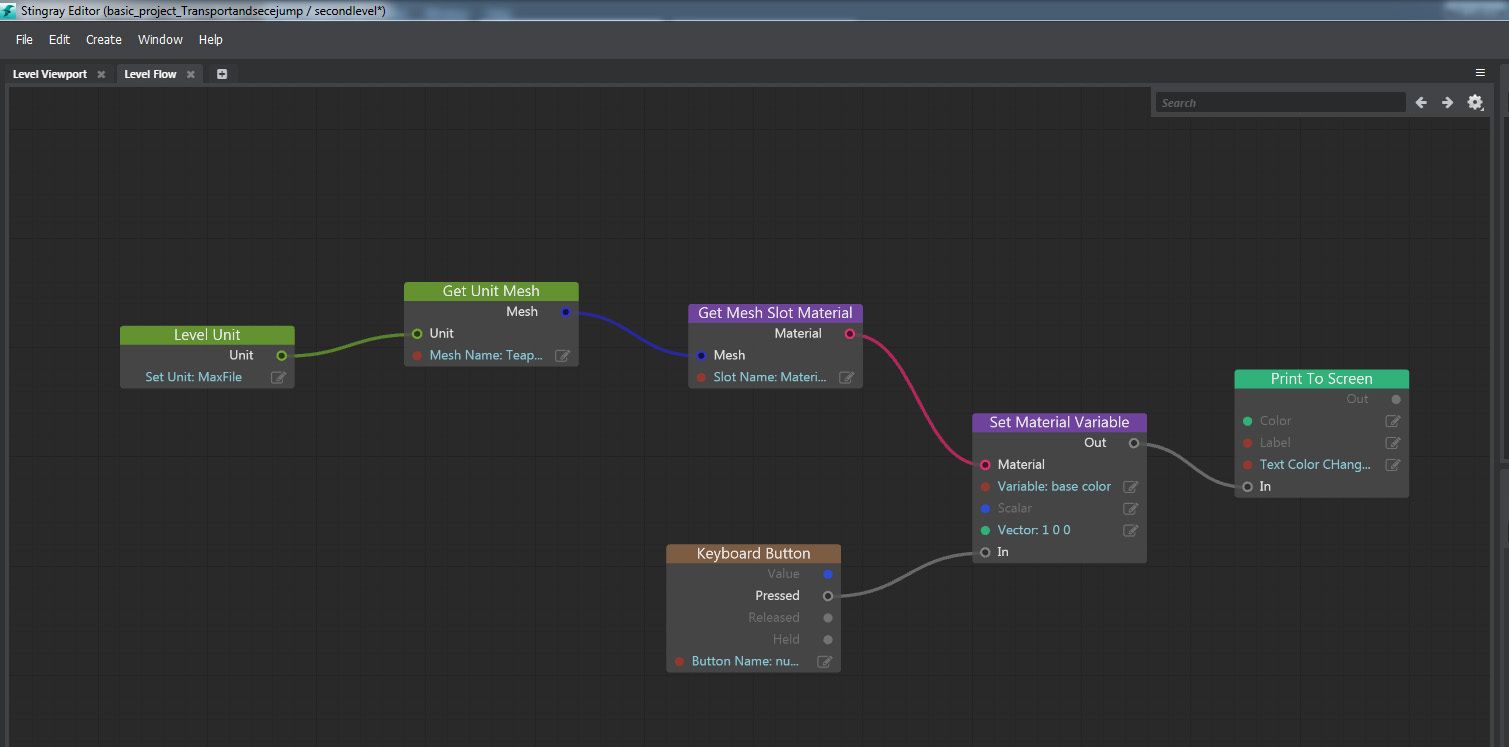Click Print To Screen's In port
The height and width of the screenshot is (747, 1509).
(x=1247, y=487)
